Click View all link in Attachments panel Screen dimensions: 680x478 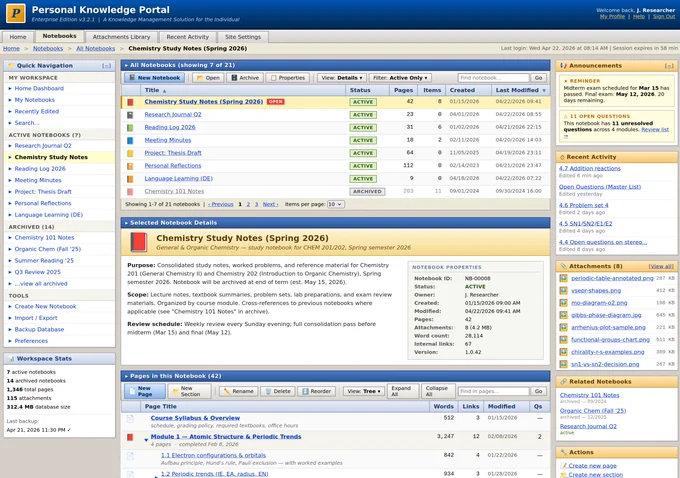click(661, 266)
